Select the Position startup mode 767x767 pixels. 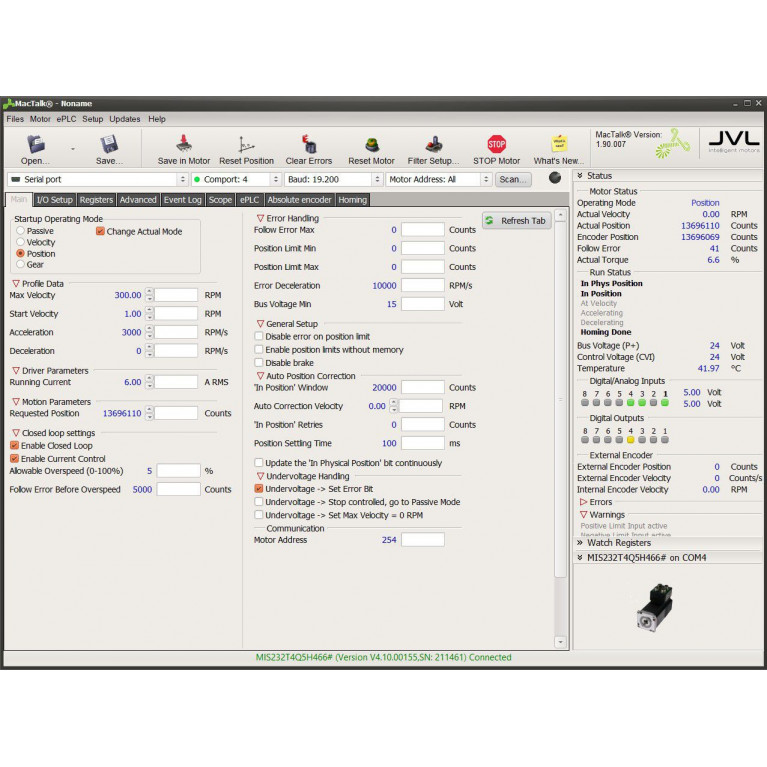21,253
